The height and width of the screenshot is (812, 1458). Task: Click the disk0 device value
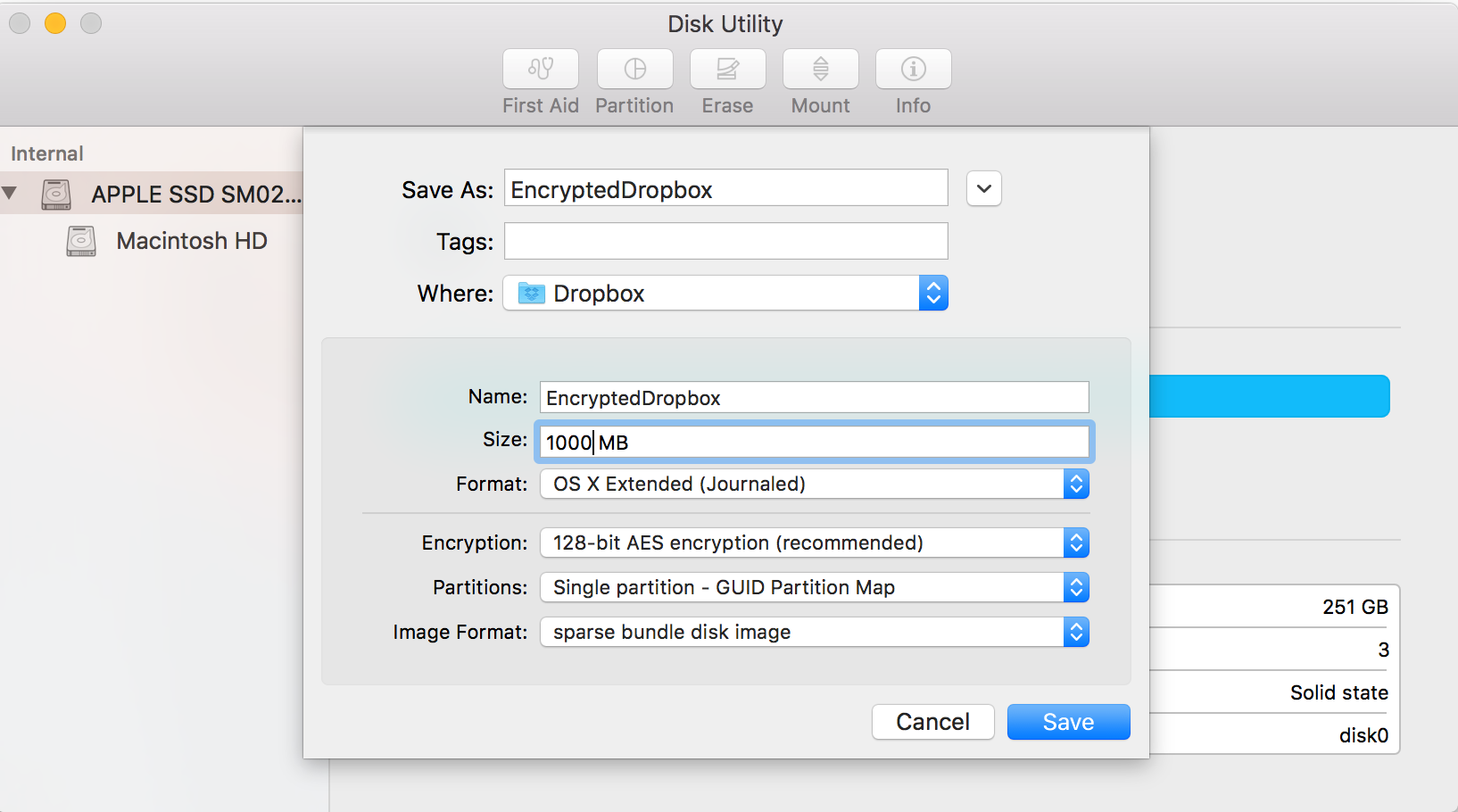pos(1363,735)
